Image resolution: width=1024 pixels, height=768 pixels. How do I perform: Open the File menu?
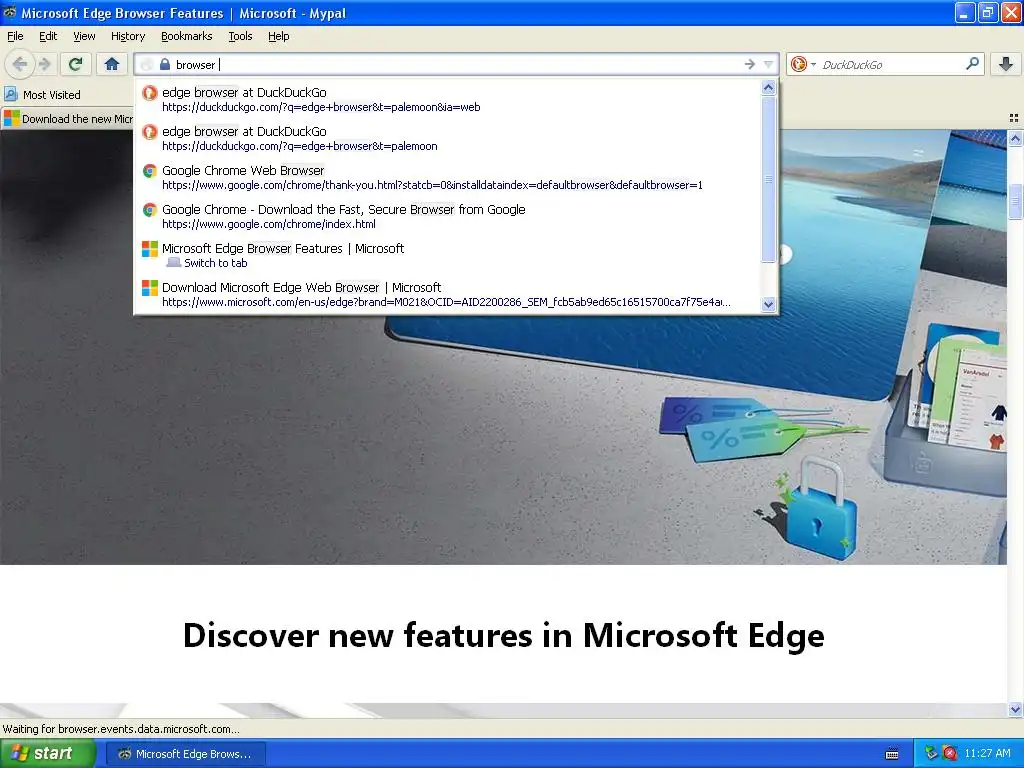(15, 36)
